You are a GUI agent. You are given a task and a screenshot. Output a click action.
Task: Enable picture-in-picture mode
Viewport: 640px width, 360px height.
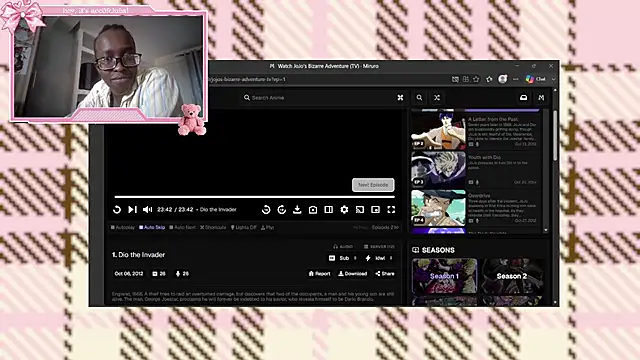coord(376,210)
